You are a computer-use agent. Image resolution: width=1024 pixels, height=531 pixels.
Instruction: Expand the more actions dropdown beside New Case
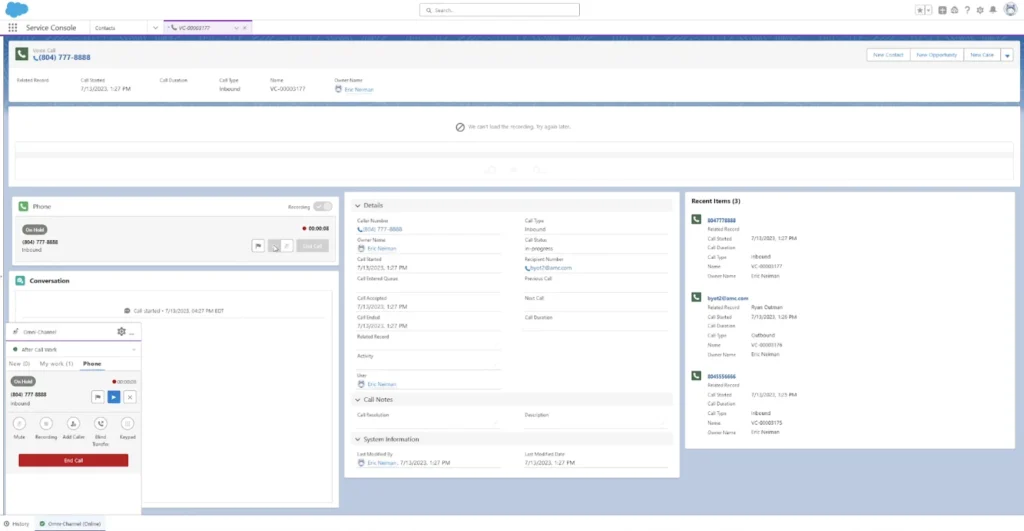[1007, 55]
